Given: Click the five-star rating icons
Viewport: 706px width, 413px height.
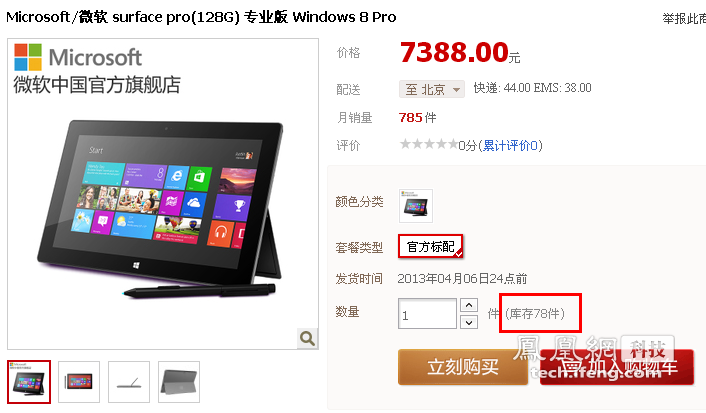Looking at the screenshot, I should click(x=429, y=144).
